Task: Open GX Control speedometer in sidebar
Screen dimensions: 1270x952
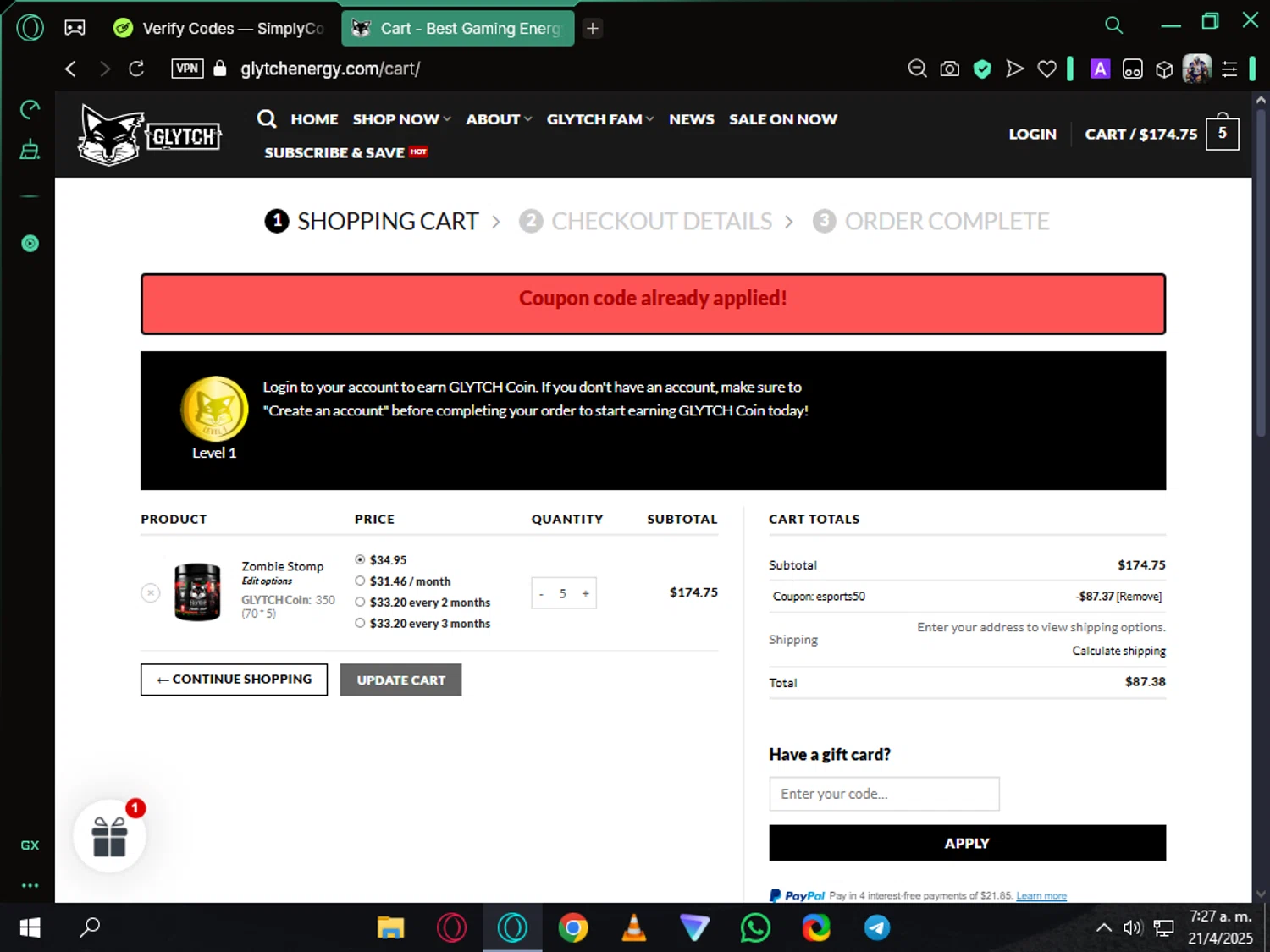Action: pos(30,108)
